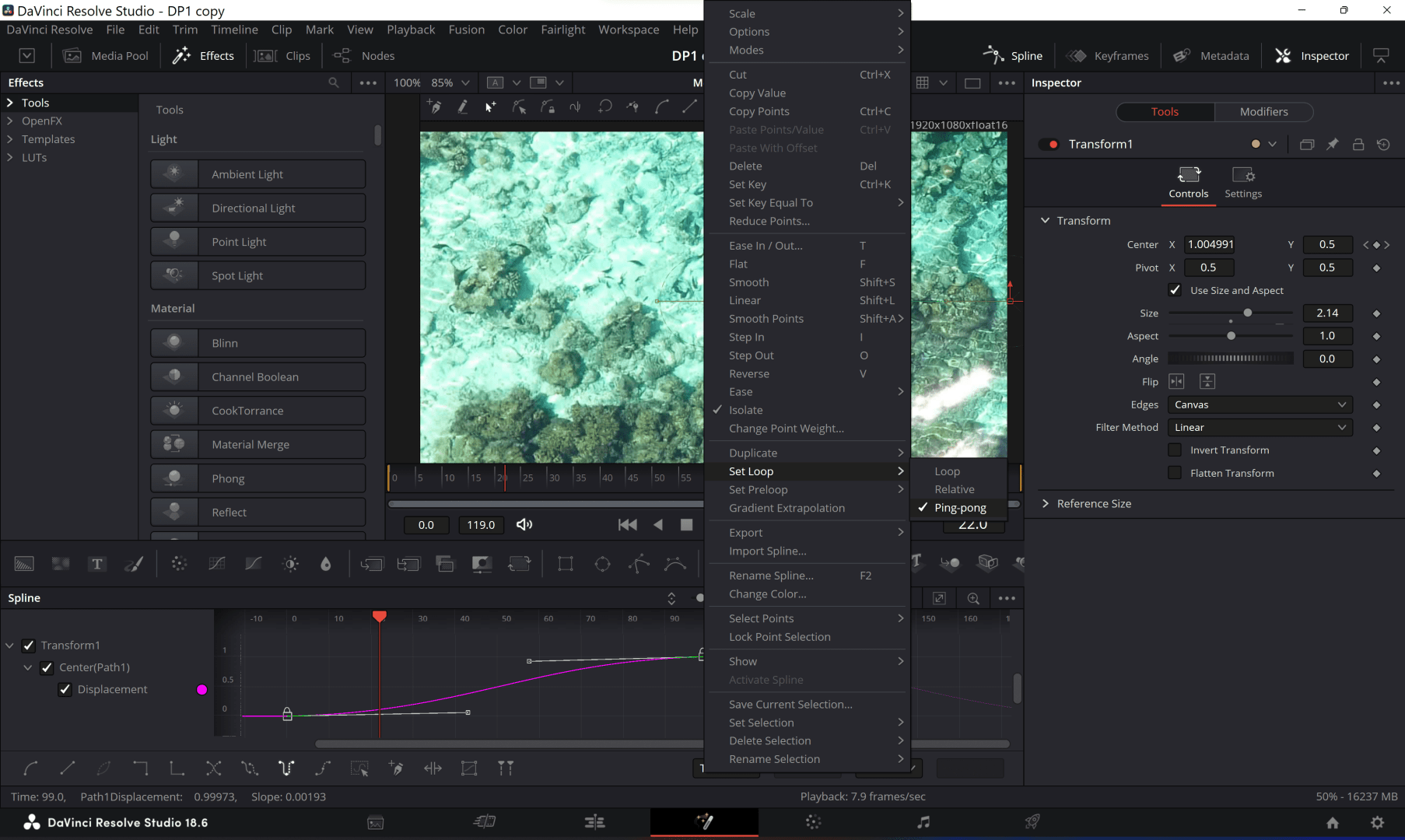Select the Paint brush tool icon
The width and height of the screenshot is (1405, 840).
tap(134, 564)
